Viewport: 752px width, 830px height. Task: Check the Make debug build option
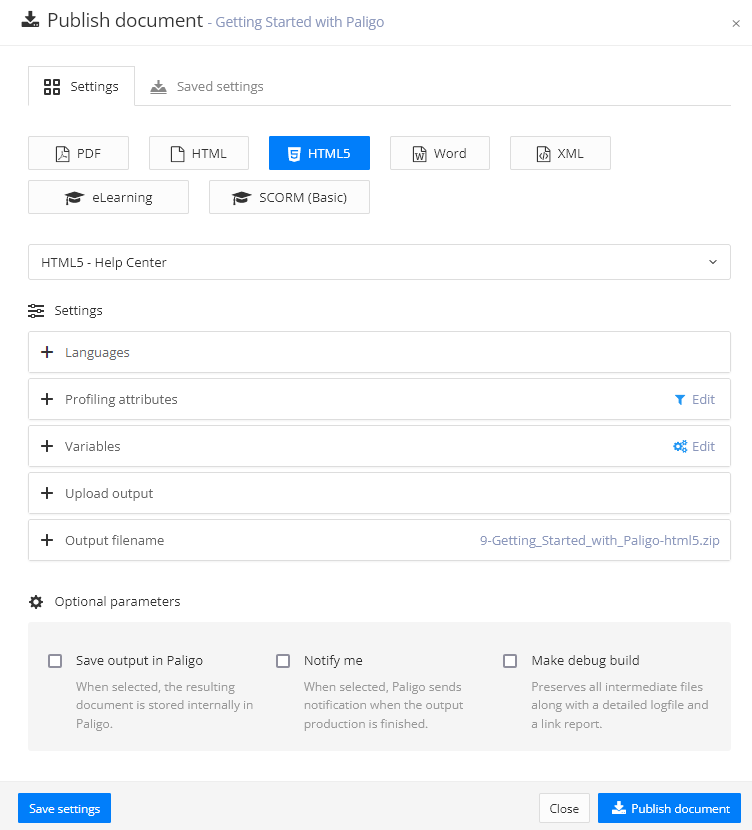click(510, 661)
